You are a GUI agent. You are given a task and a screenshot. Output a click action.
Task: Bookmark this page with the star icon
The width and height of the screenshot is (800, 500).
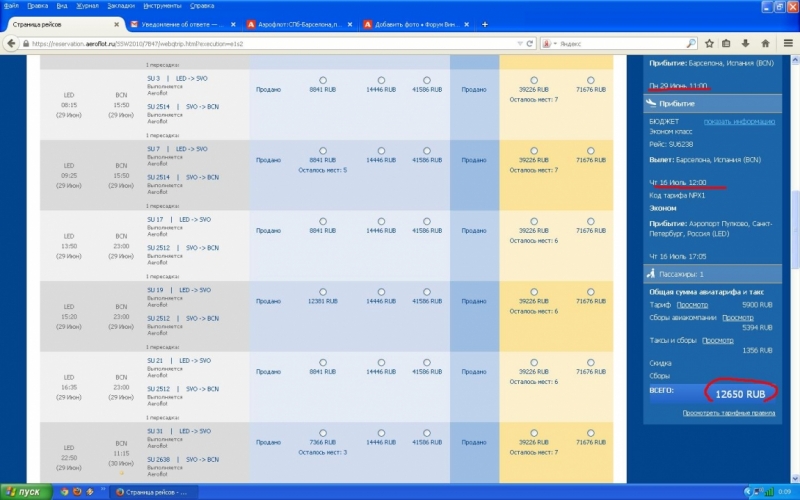(708, 43)
